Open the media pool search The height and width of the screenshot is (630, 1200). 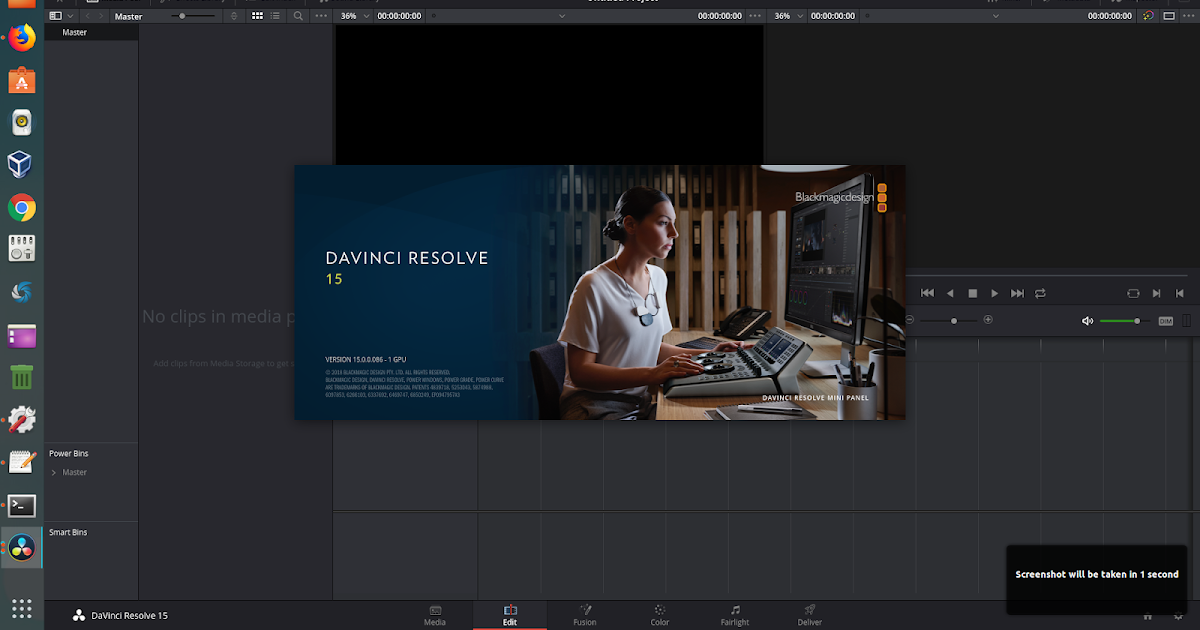298,16
